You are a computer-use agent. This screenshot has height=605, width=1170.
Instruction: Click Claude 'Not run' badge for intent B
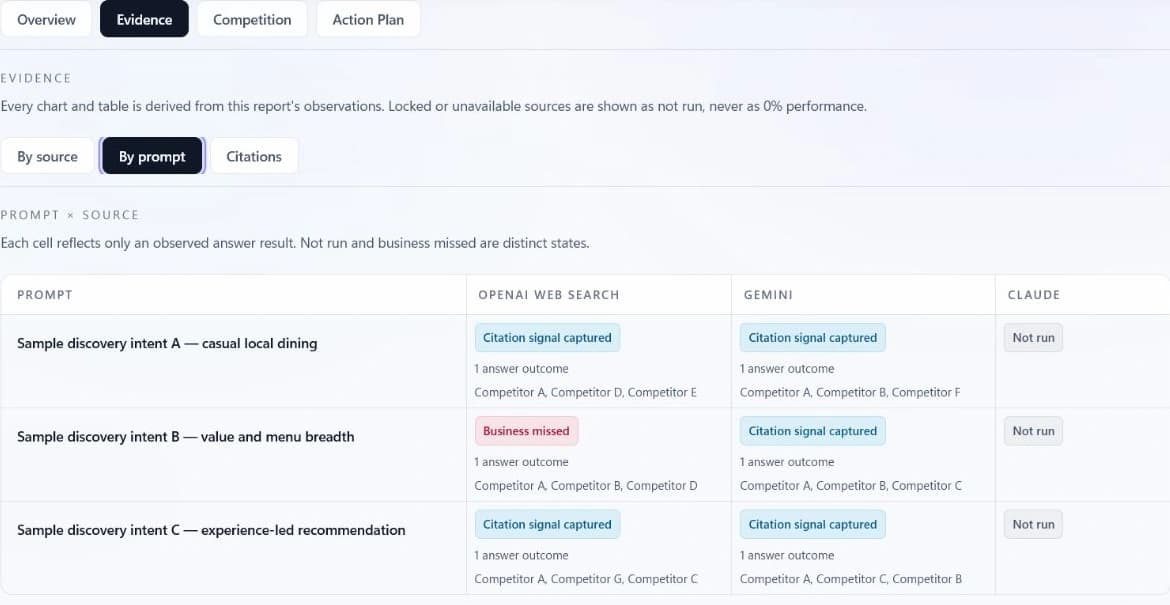(1033, 430)
